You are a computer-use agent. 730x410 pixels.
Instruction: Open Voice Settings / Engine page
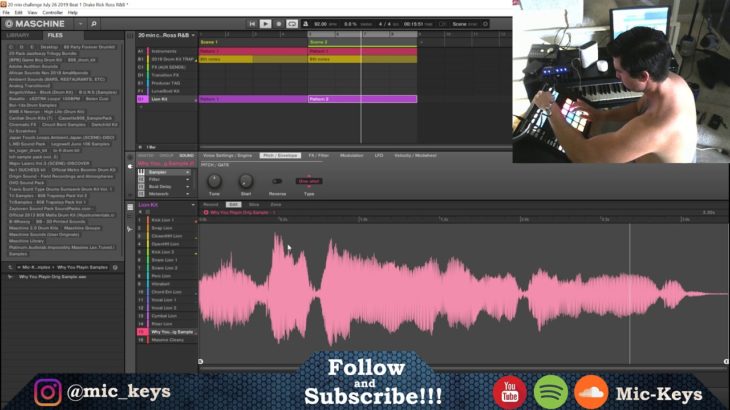point(228,155)
